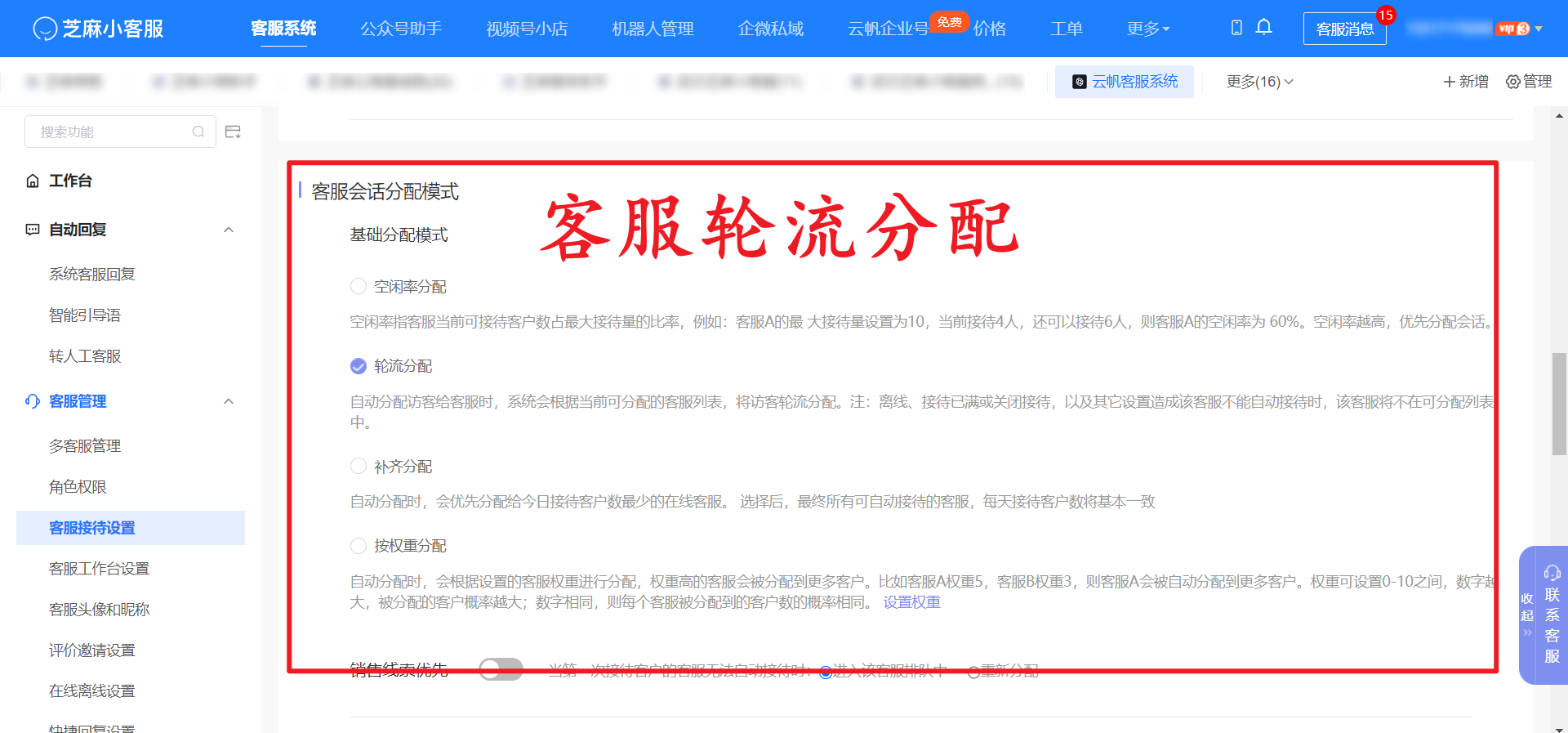Open 在线离线设置 in sidebar

click(92, 691)
